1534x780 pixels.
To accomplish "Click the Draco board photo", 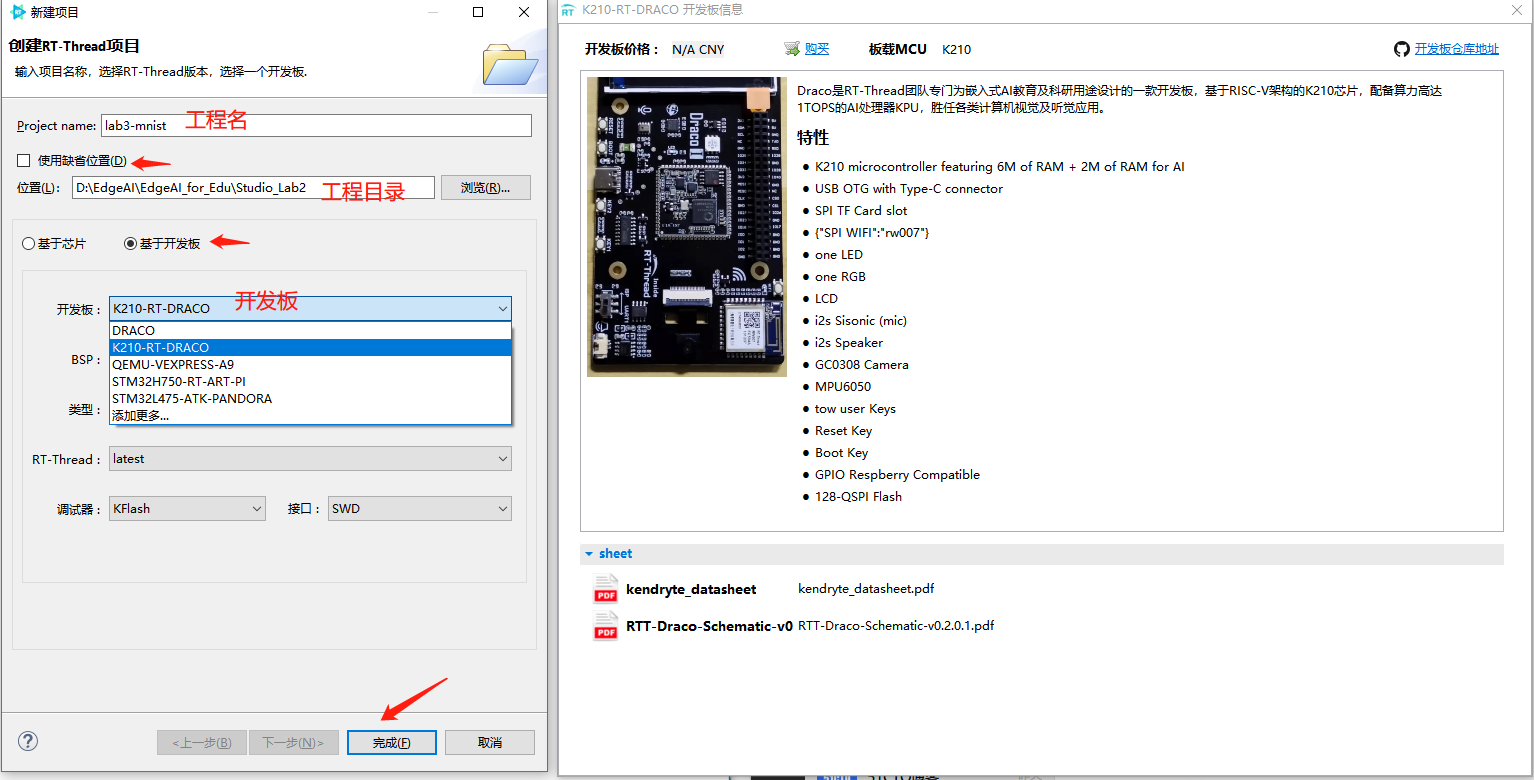I will pyautogui.click(x=687, y=227).
